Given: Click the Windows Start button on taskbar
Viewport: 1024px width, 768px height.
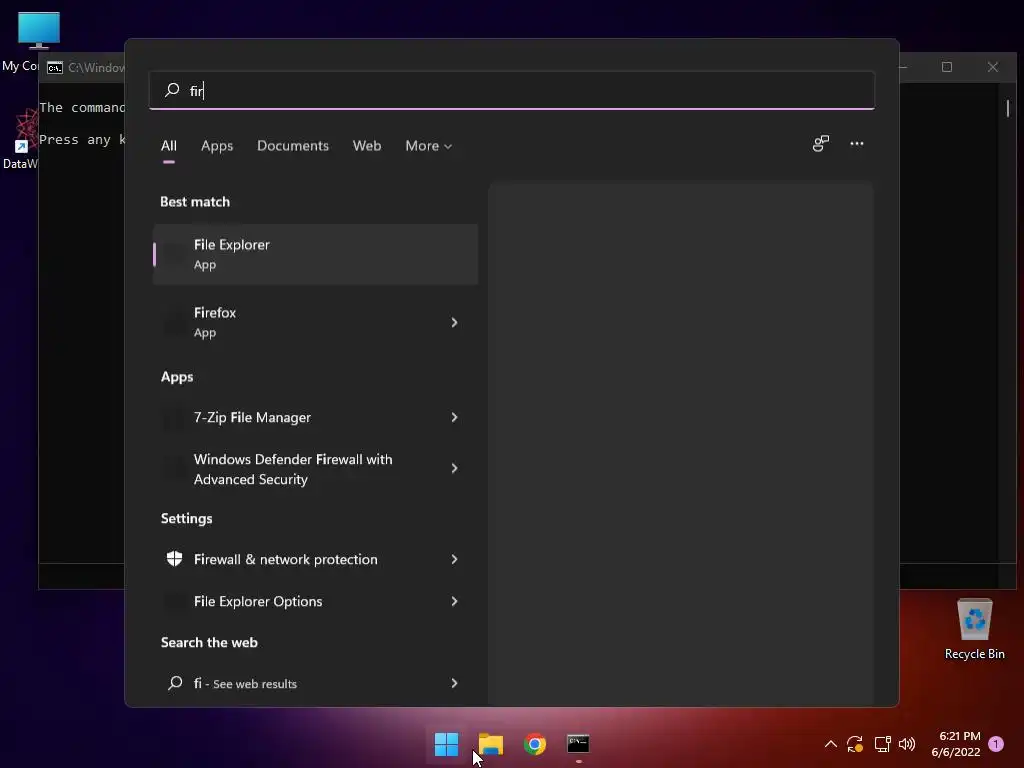Looking at the screenshot, I should [447, 744].
